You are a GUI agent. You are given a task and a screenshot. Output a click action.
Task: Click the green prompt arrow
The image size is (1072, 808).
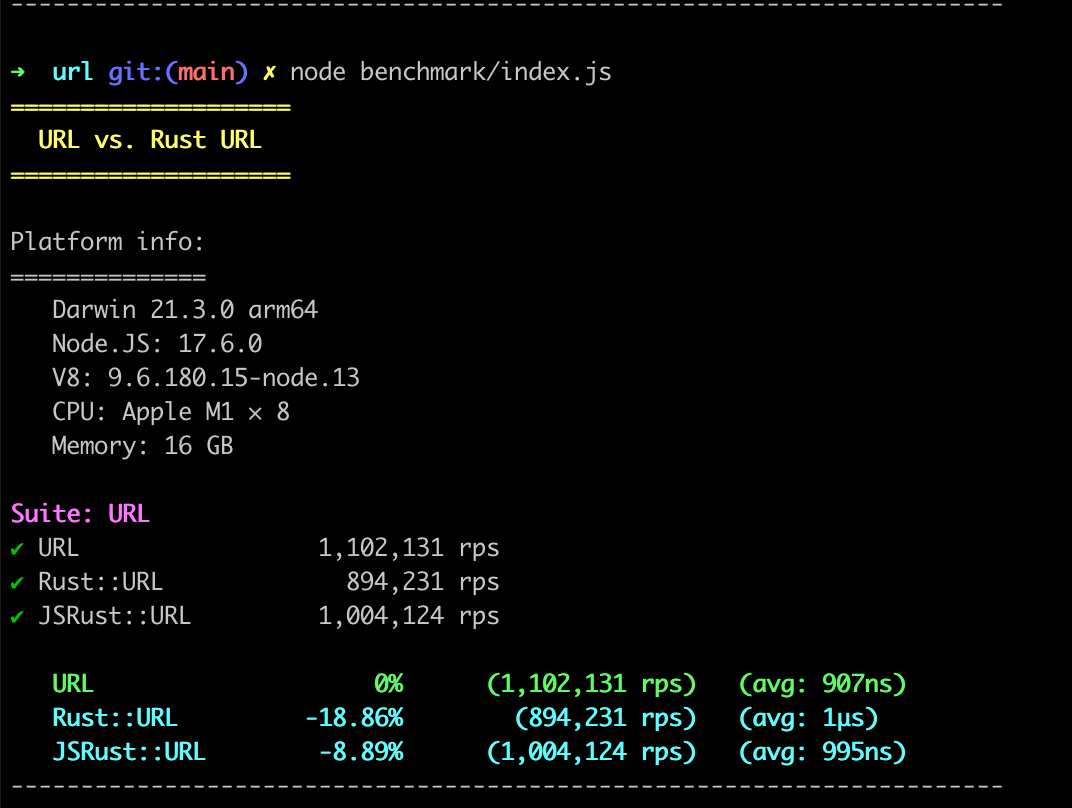[18, 72]
